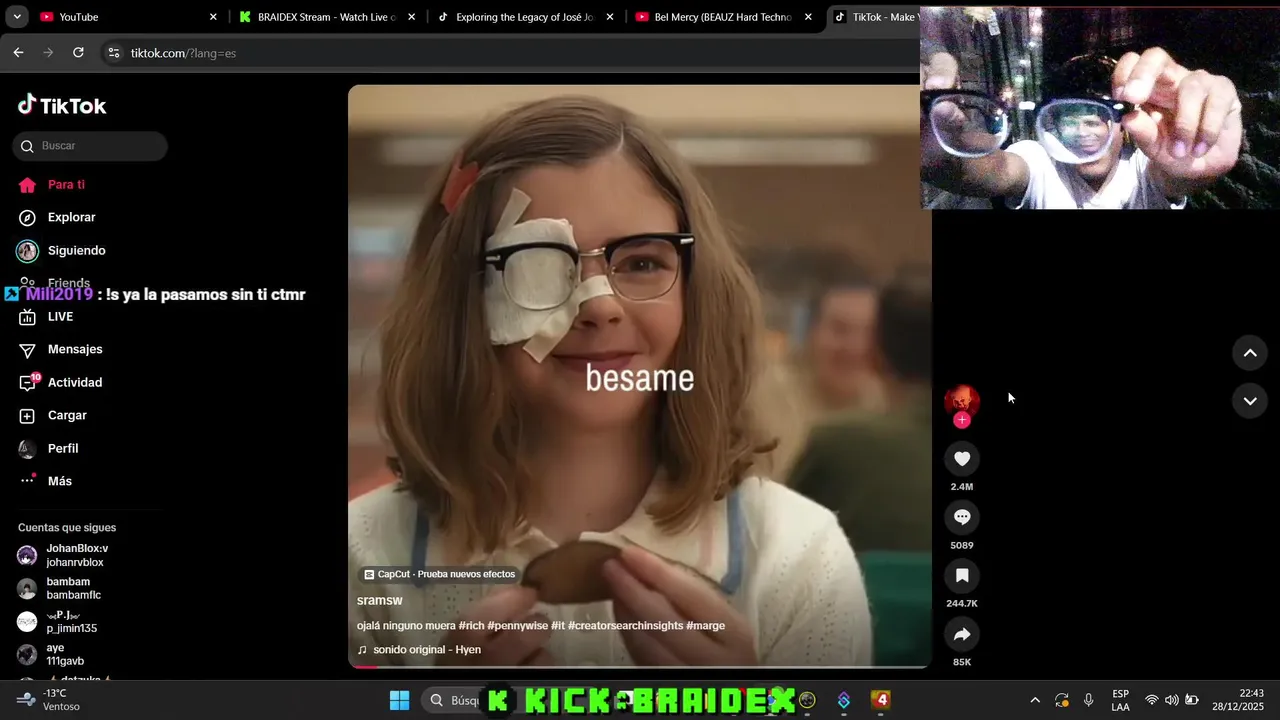Open the p_jimin135 followed account
The height and width of the screenshot is (720, 1280).
click(71, 621)
